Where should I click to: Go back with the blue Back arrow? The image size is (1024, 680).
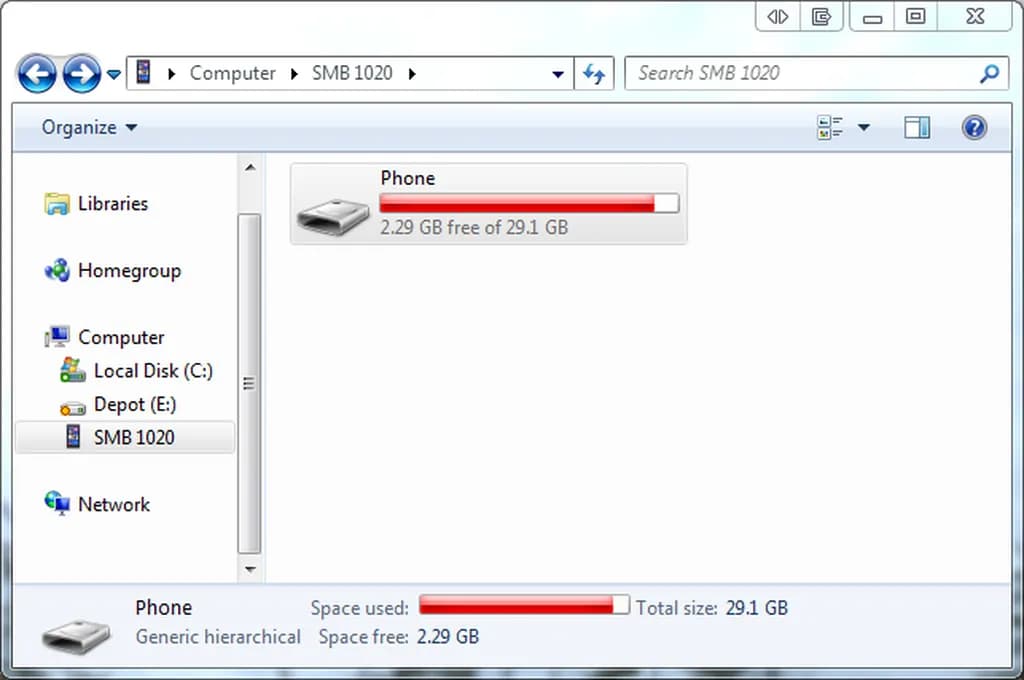[37, 74]
